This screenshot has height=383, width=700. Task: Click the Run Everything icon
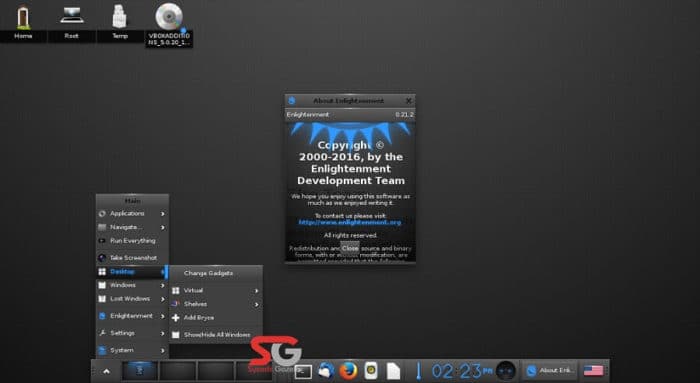pyautogui.click(x=102, y=241)
